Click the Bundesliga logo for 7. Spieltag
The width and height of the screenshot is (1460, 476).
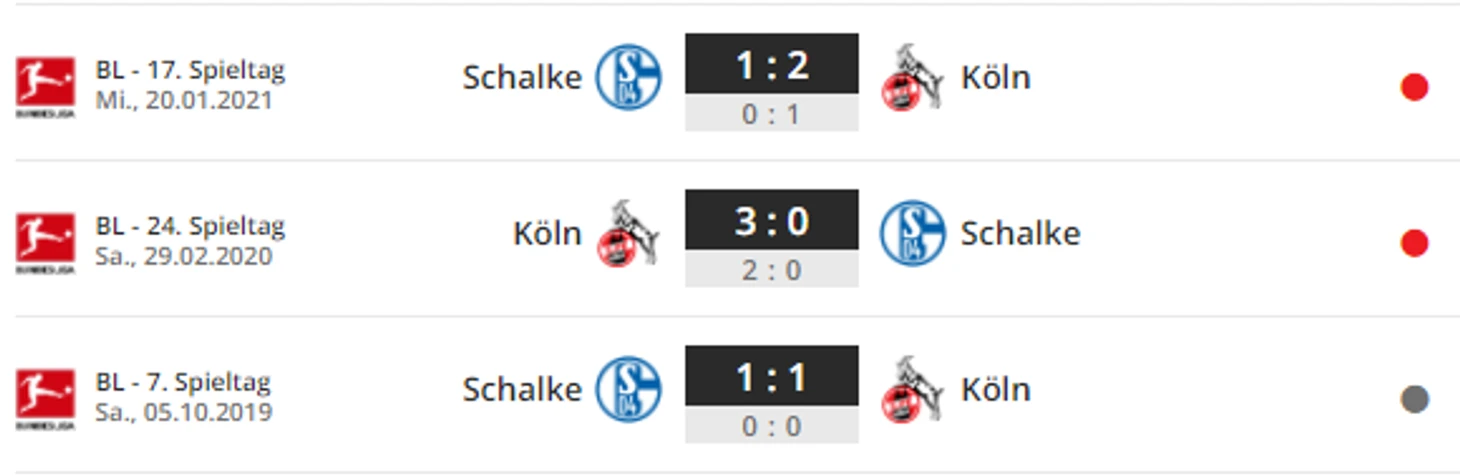(x=45, y=399)
